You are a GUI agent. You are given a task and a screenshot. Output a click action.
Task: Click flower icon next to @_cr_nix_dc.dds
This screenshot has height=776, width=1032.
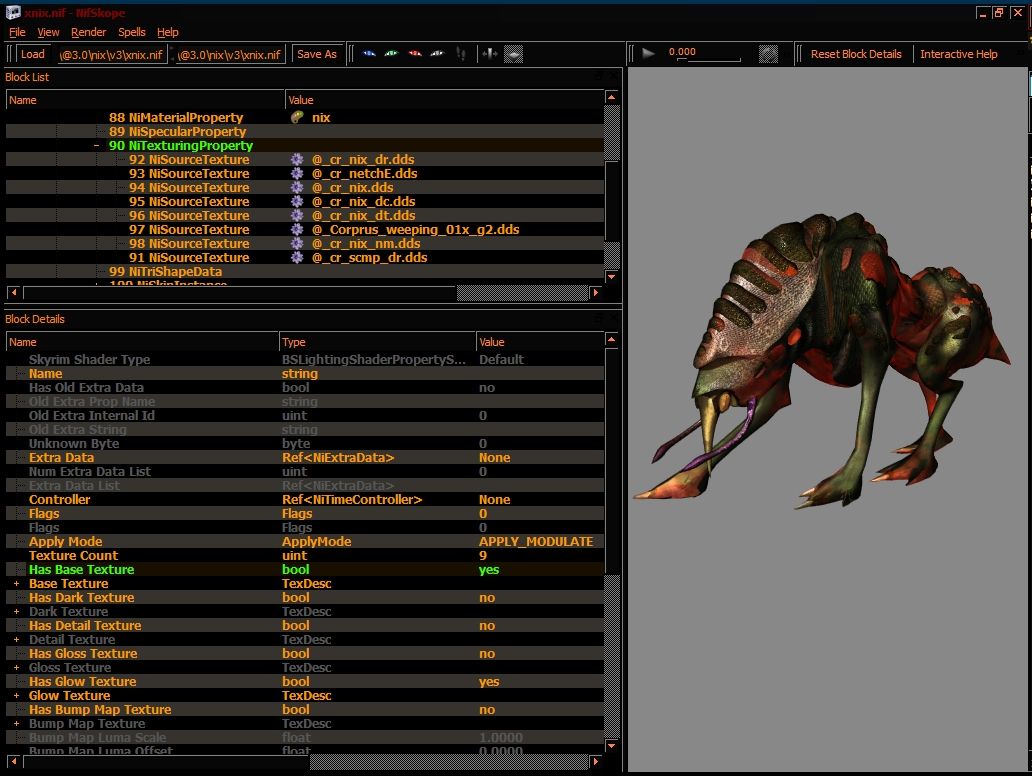pyautogui.click(x=297, y=201)
